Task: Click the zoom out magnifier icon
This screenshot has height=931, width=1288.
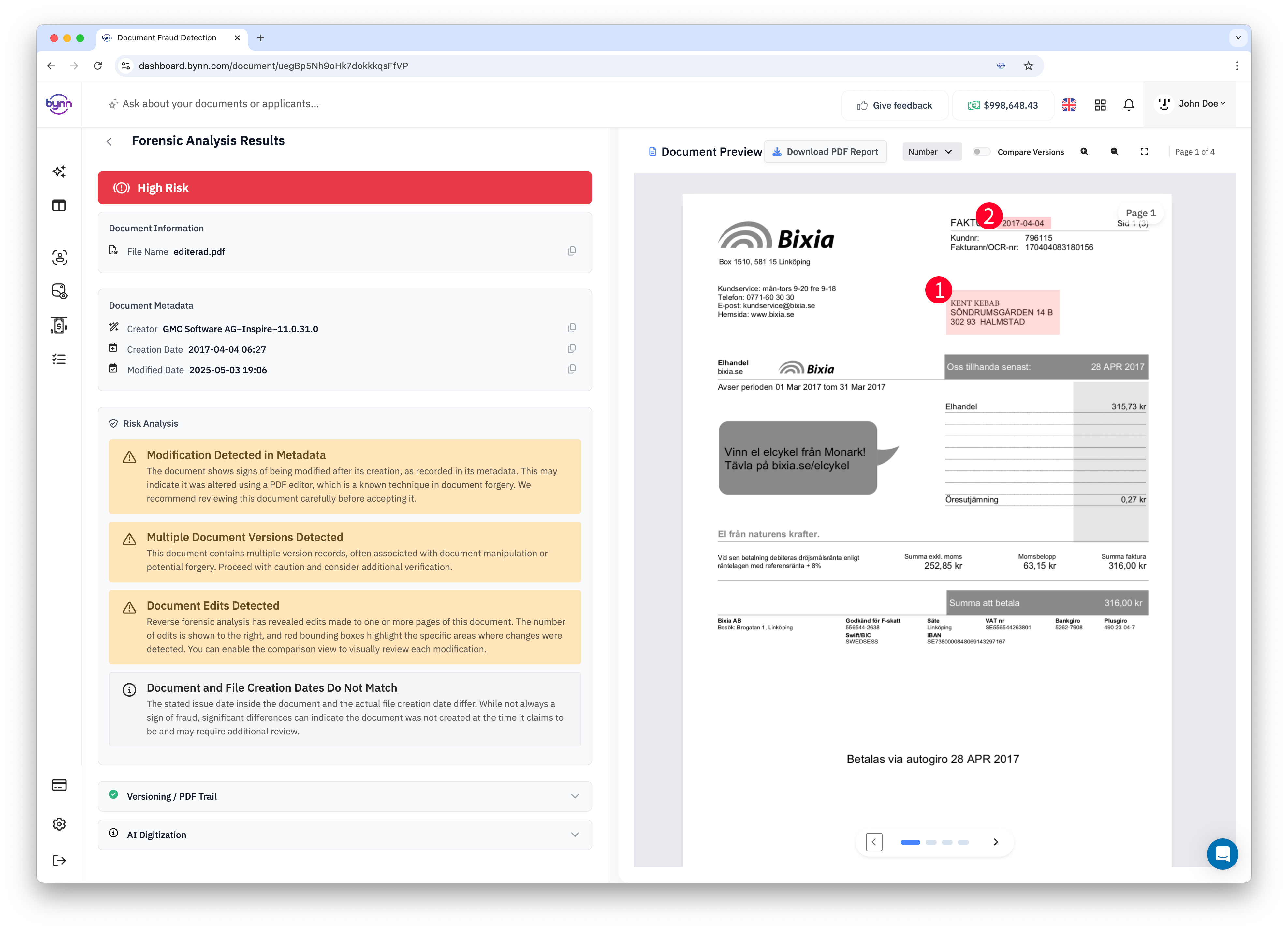Action: click(1114, 152)
